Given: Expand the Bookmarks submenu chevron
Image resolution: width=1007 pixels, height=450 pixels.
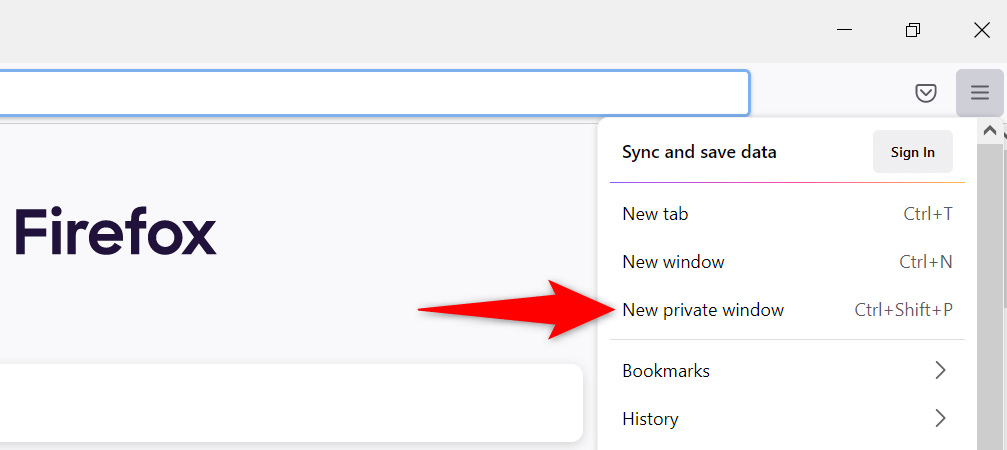Looking at the screenshot, I should [939, 370].
